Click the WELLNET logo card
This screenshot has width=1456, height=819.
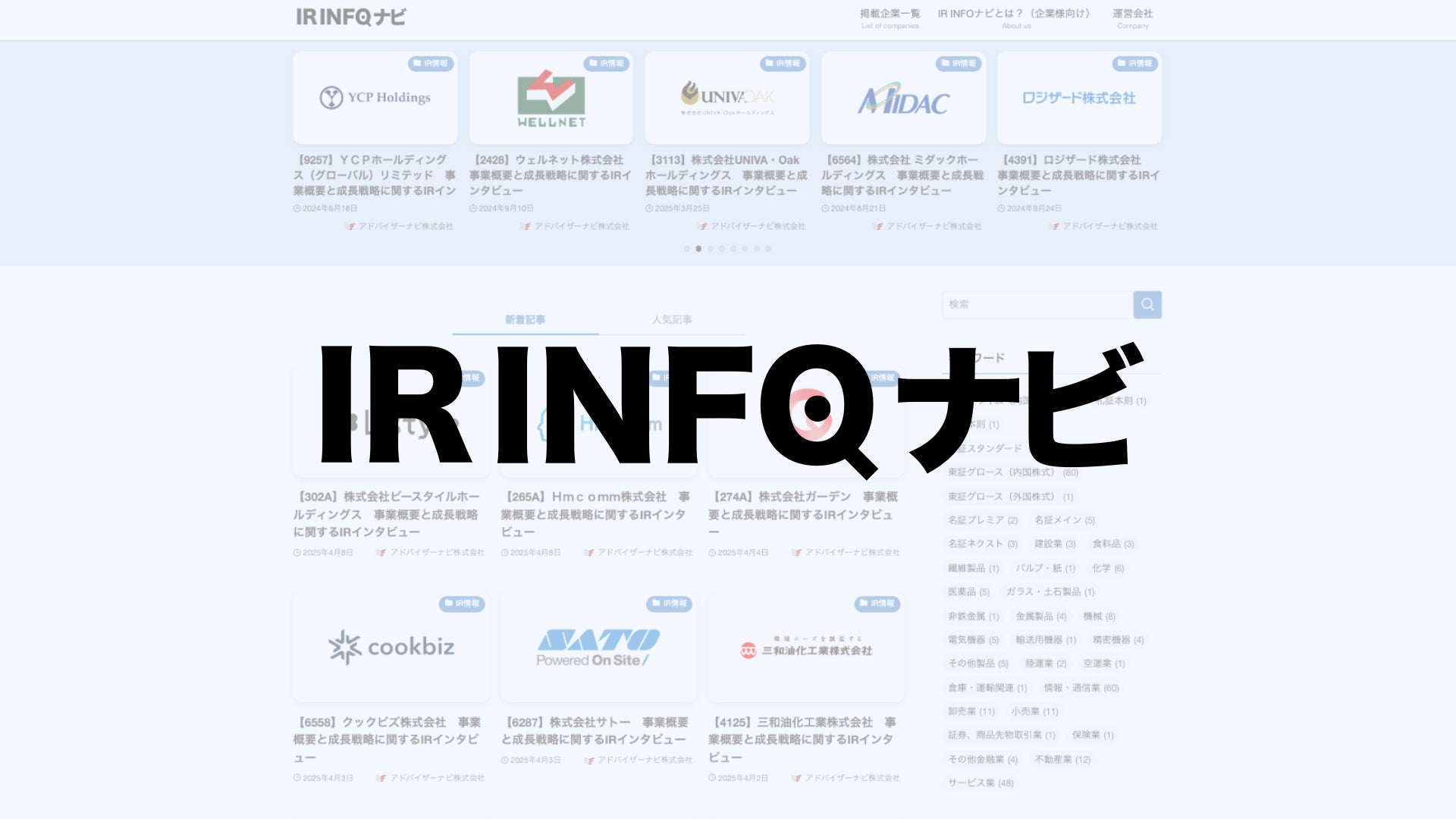coord(551,98)
